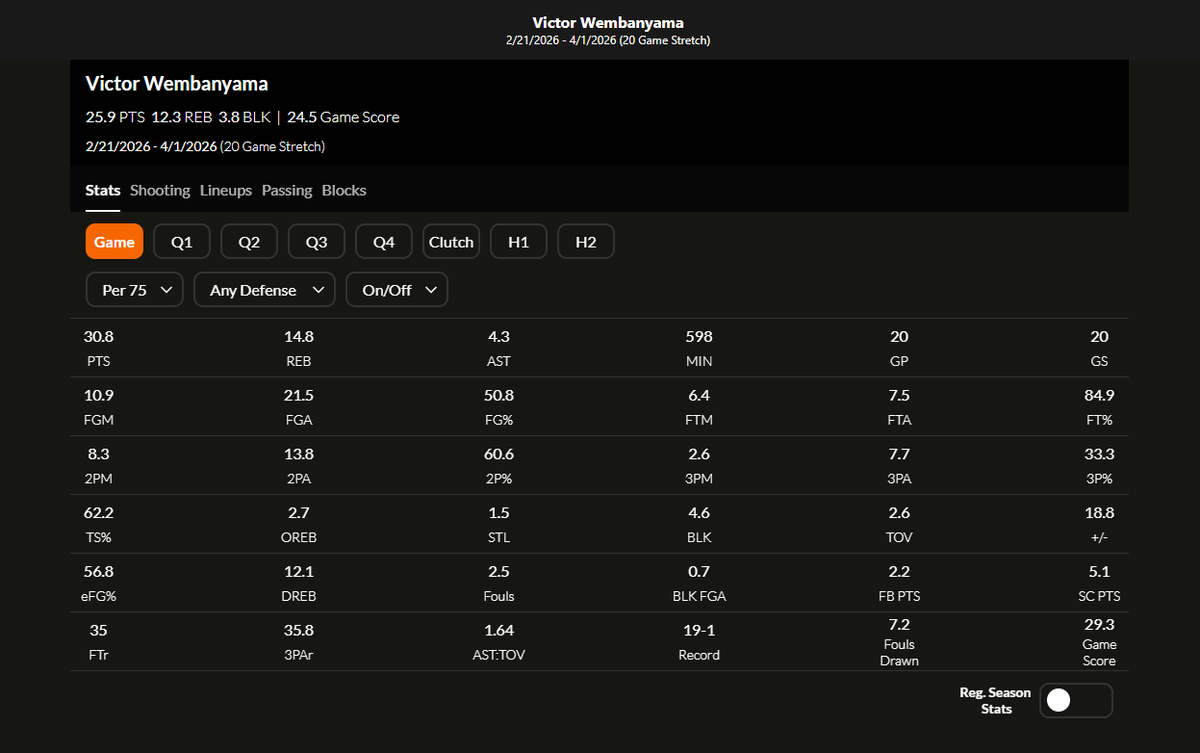Choose the Q4 split button
Image resolution: width=1200 pixels, height=753 pixels.
pos(384,242)
